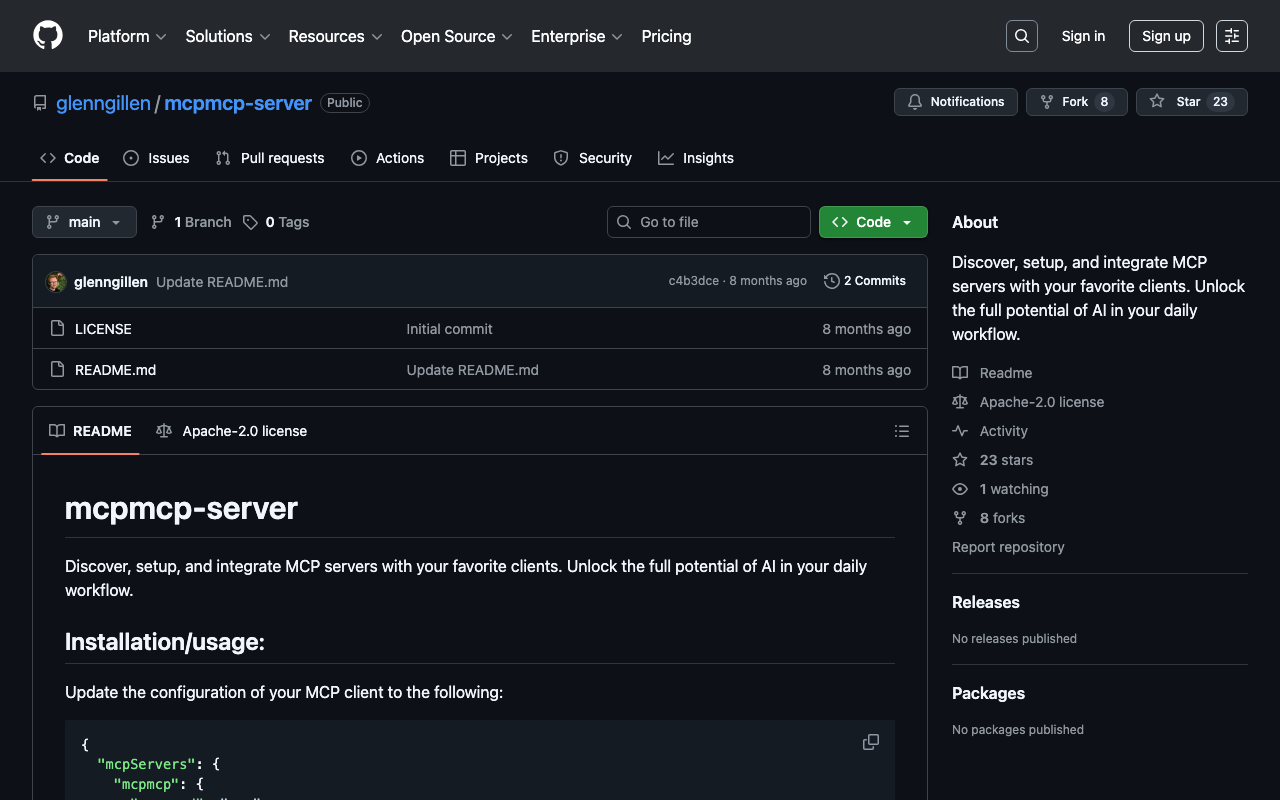Switch to Apache-2.0 license tab
This screenshot has height=800, width=1280.
tap(232, 431)
